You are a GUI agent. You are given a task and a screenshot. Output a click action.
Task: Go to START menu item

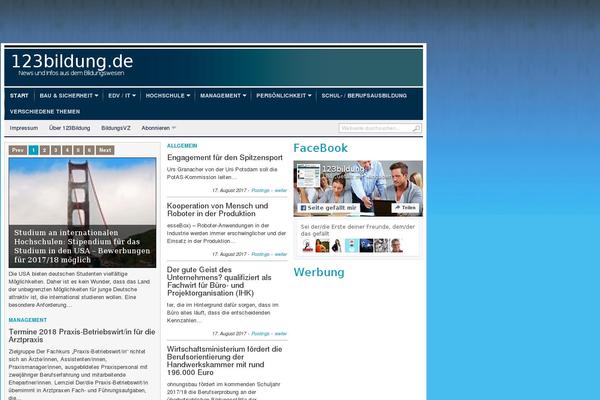click(19, 96)
